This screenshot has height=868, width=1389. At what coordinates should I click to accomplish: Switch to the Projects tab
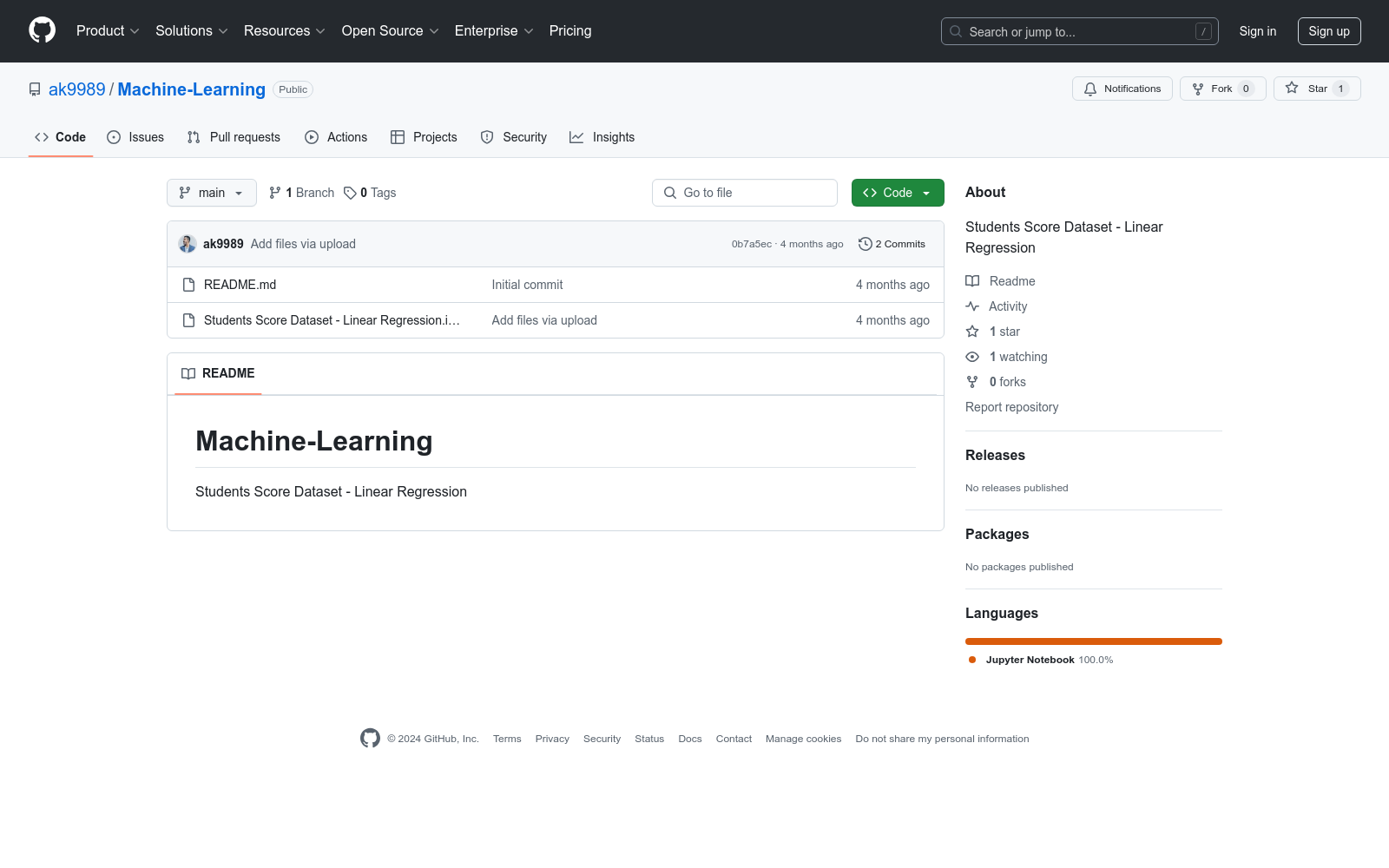424,137
